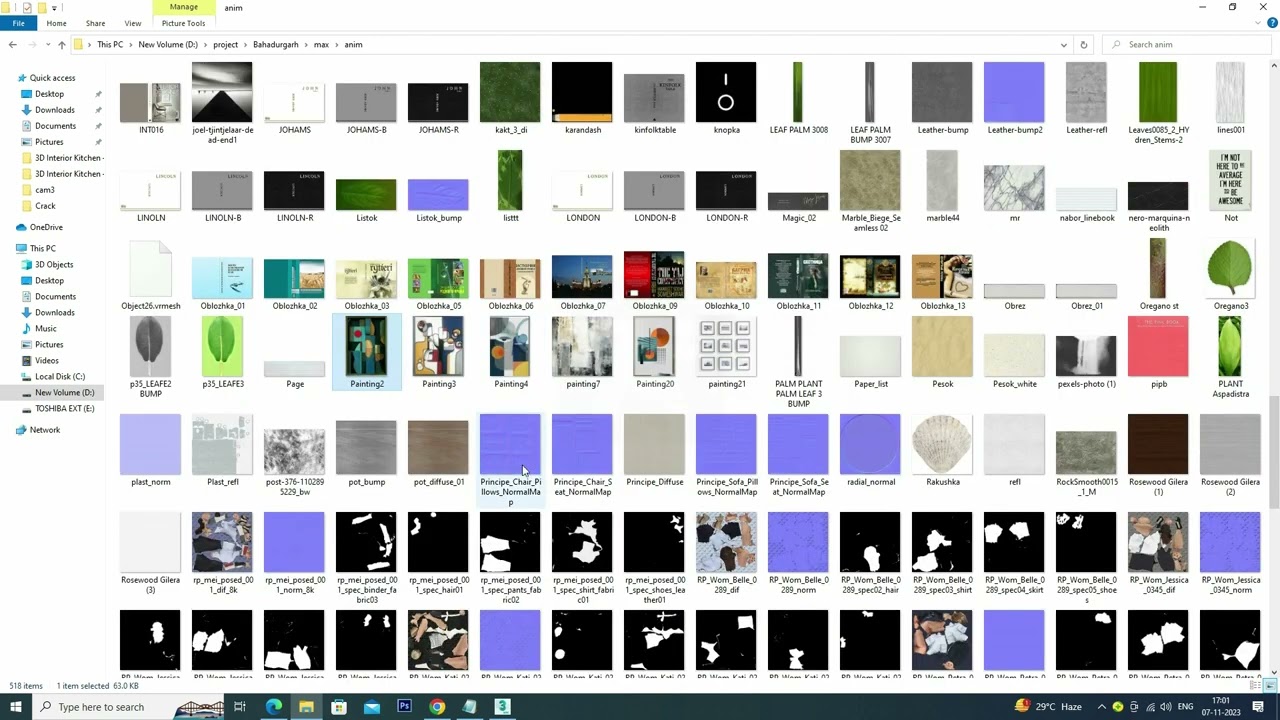This screenshot has width=1280, height=720.
Task: Select cam3 folder in sidebar
Action: 45,190
